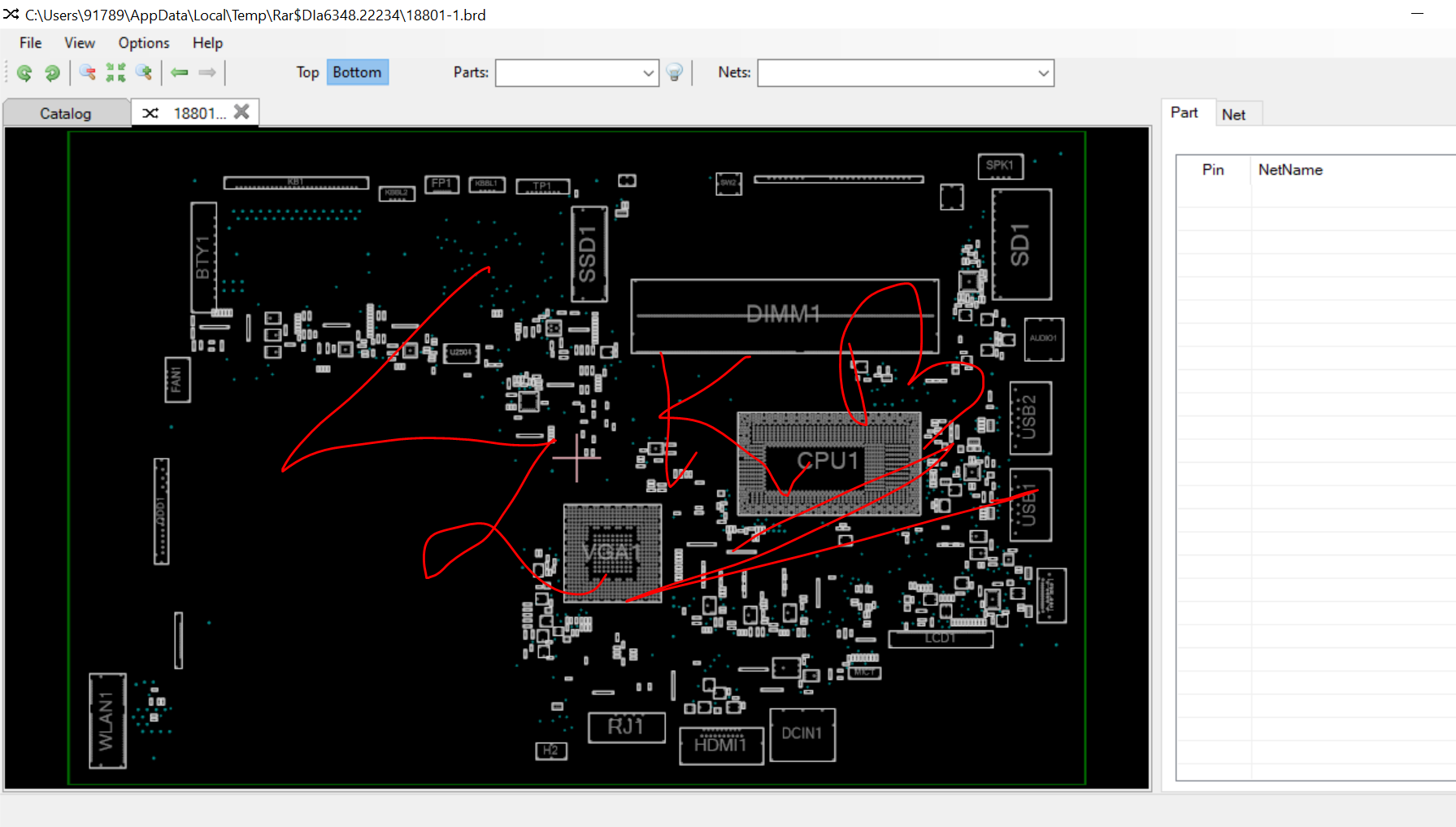Open the Help menu

(x=207, y=43)
